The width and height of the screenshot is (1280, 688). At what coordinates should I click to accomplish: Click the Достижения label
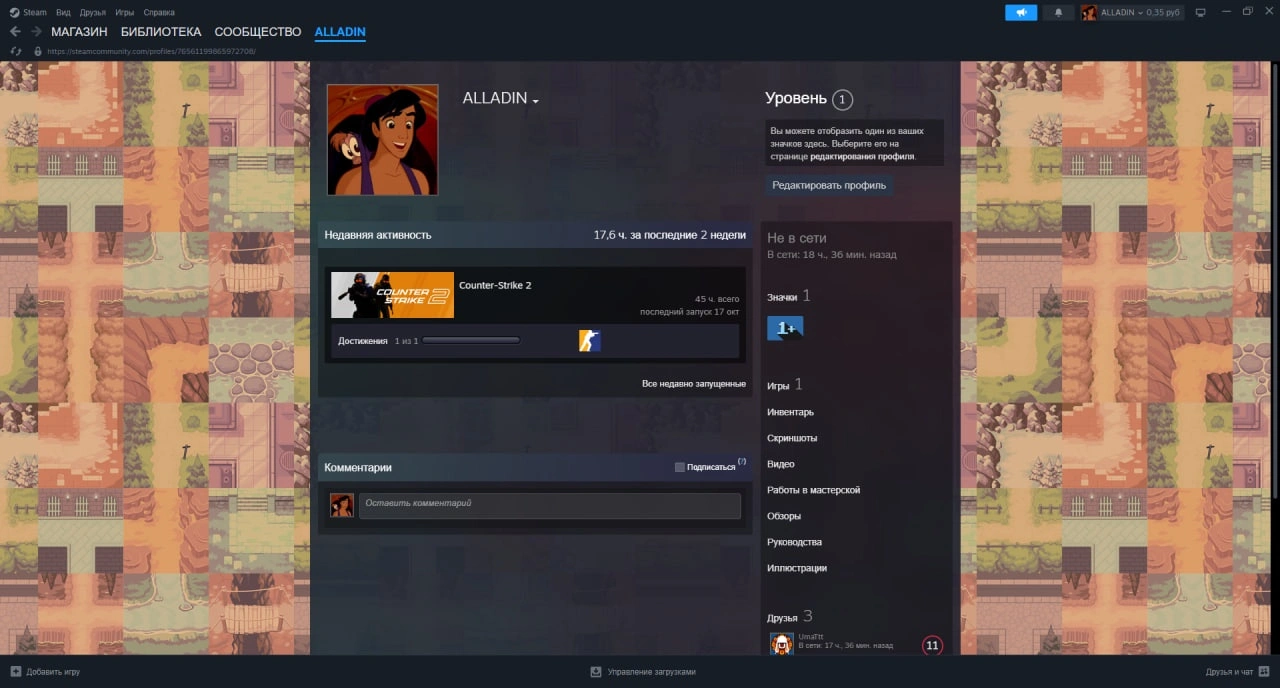[362, 341]
